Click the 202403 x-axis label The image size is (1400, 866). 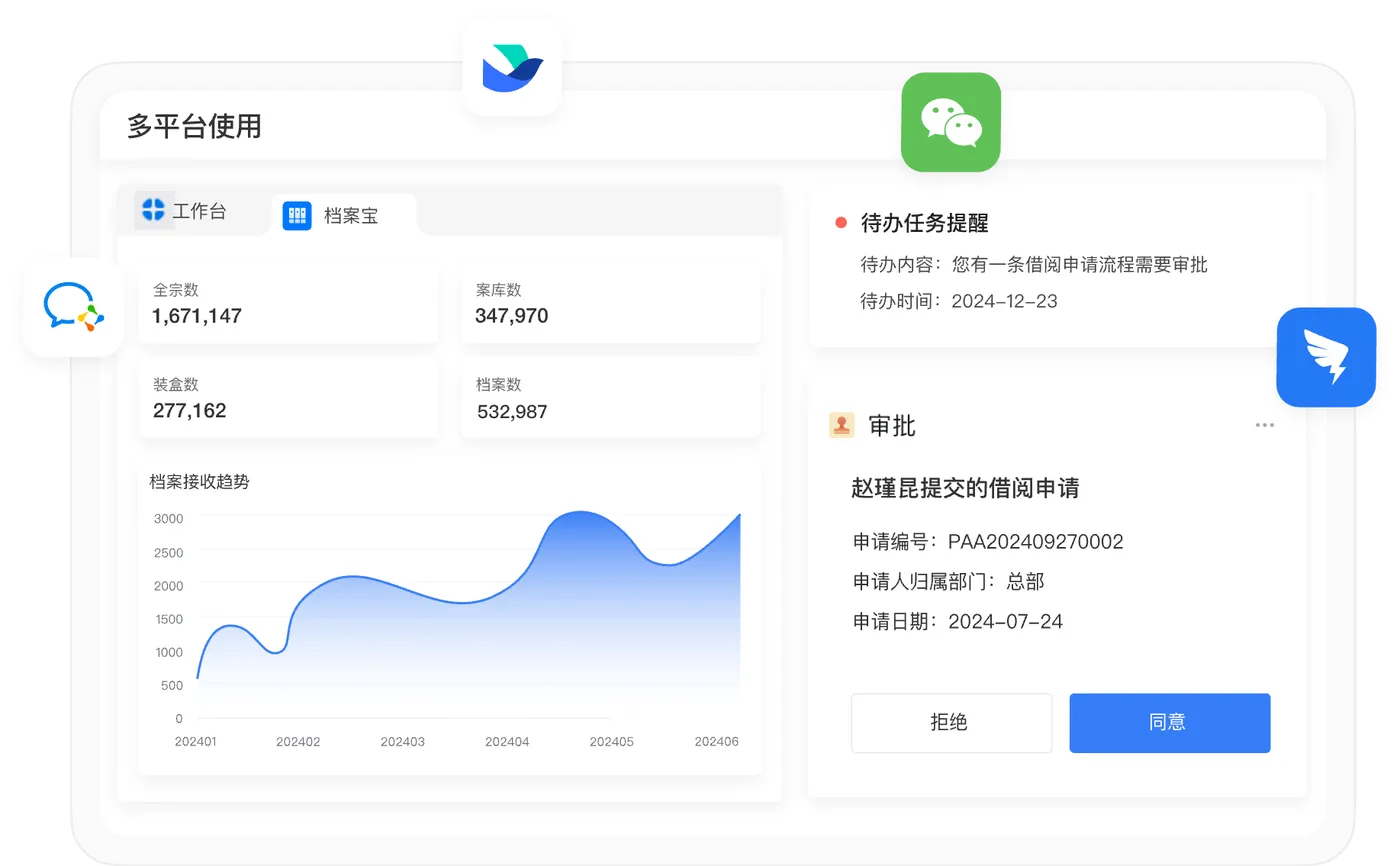(403, 742)
